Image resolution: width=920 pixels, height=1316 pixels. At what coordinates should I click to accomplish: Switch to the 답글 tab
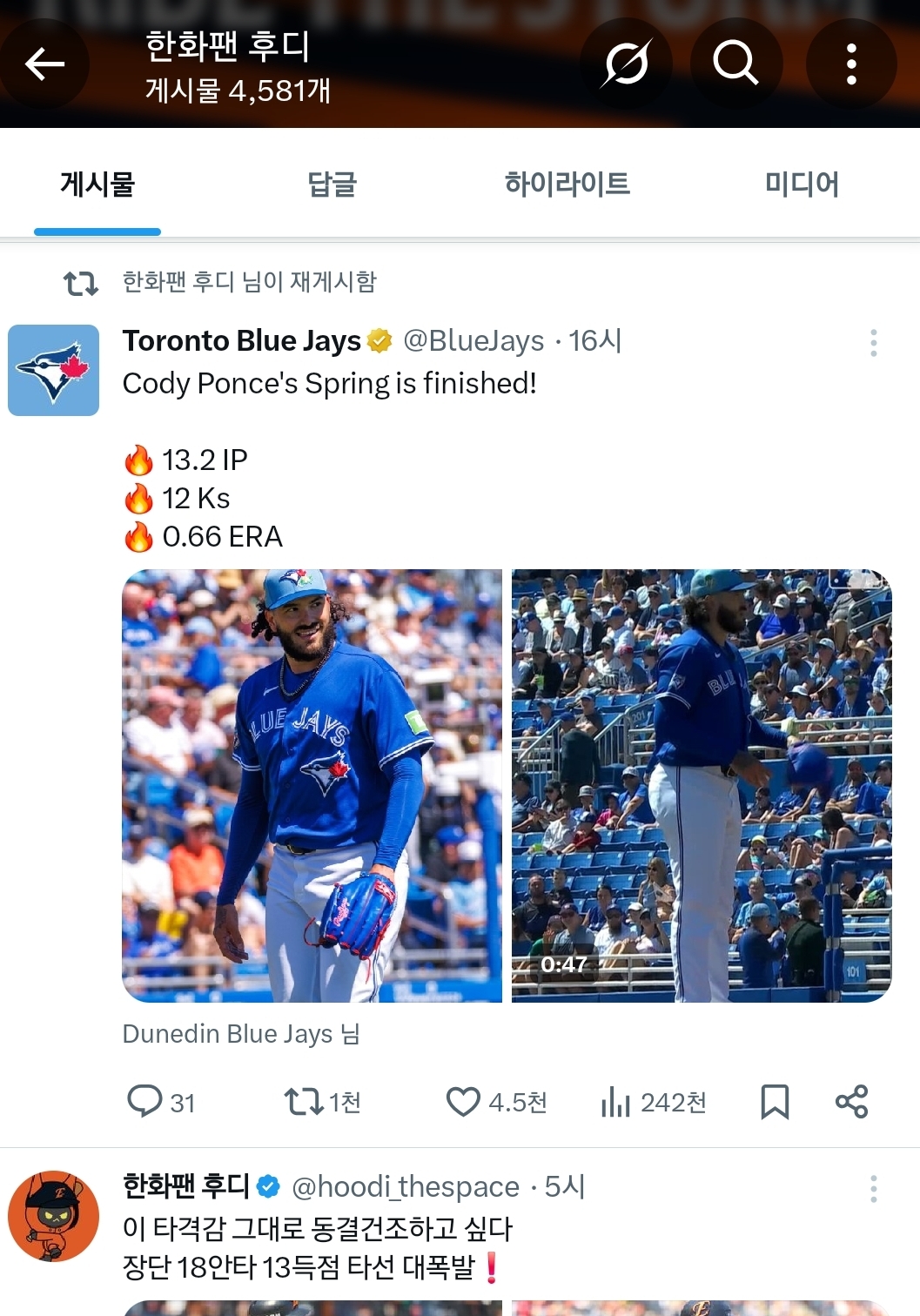(x=332, y=185)
